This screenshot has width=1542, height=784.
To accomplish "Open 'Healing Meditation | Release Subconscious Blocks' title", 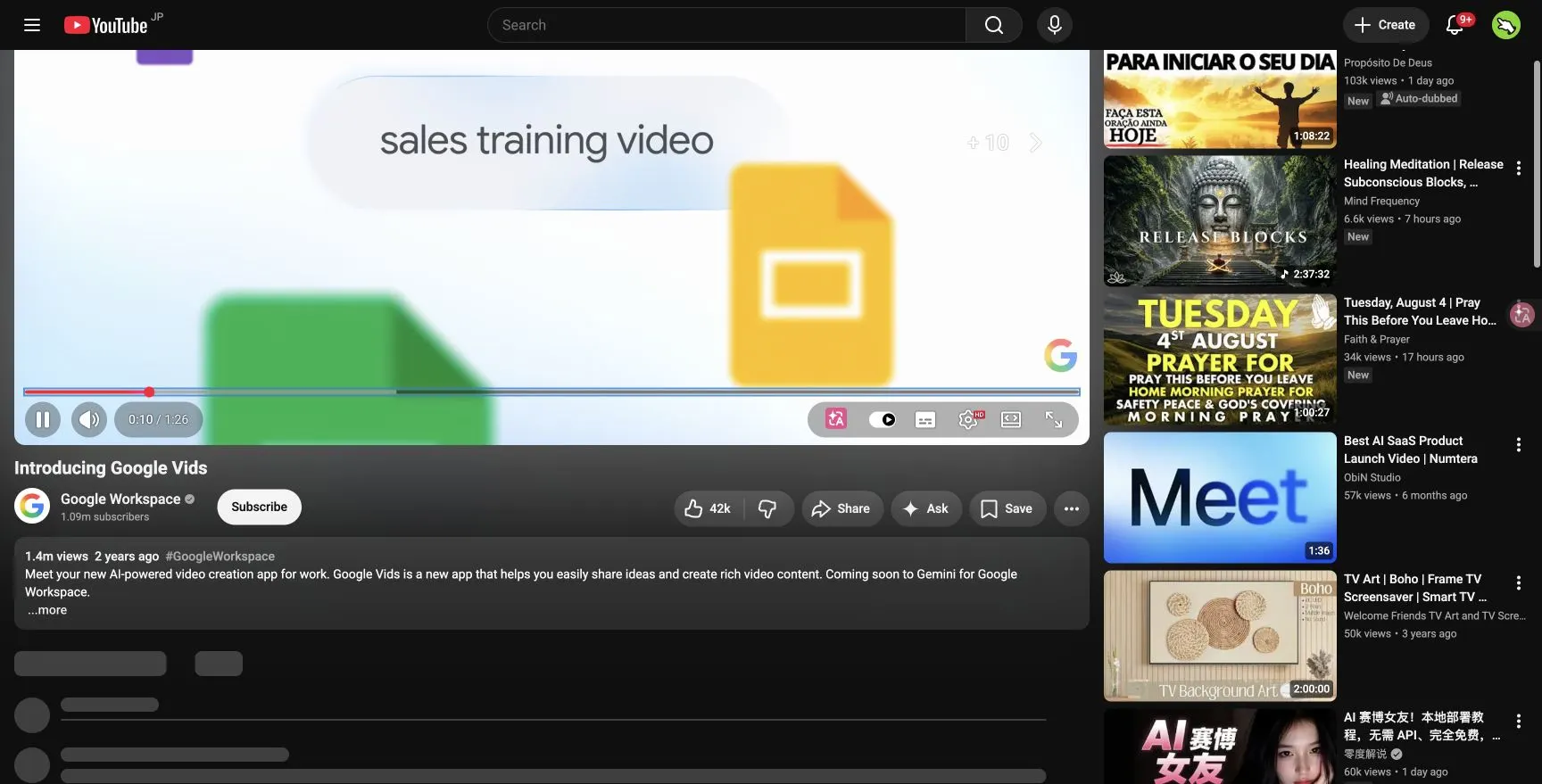I will (x=1423, y=173).
